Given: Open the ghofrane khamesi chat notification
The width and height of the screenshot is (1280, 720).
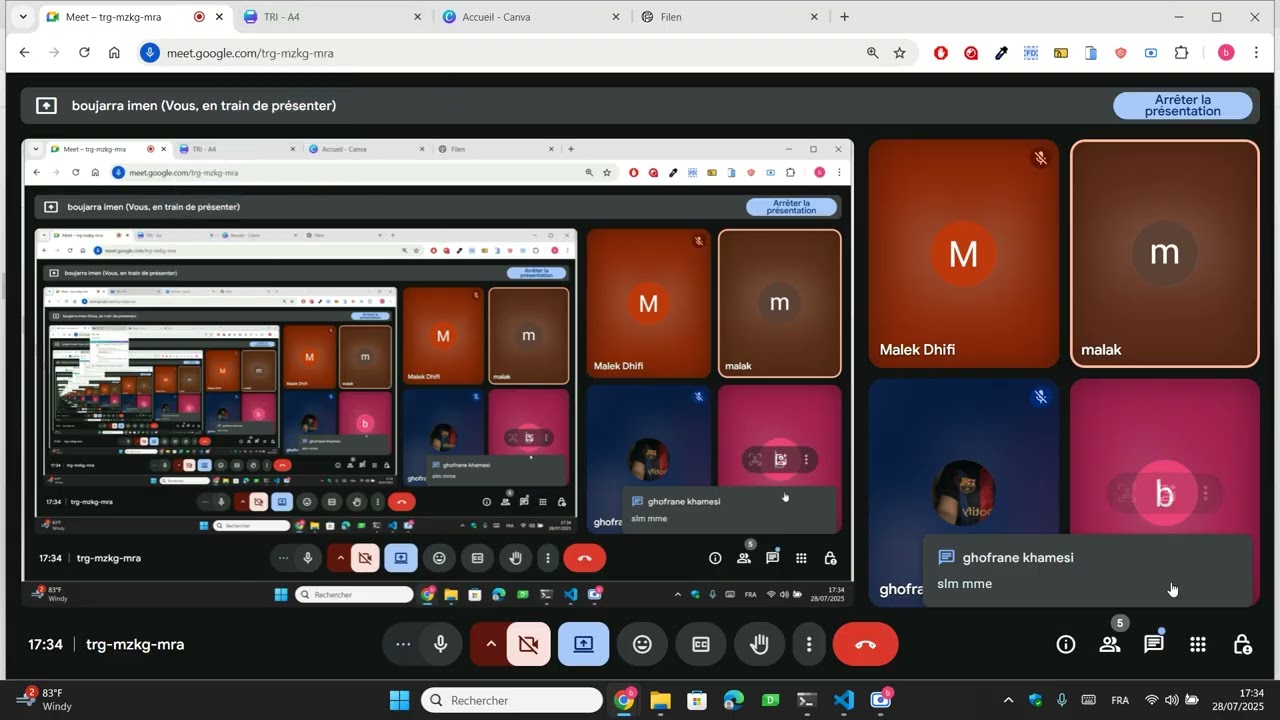Looking at the screenshot, I should 1087,570.
